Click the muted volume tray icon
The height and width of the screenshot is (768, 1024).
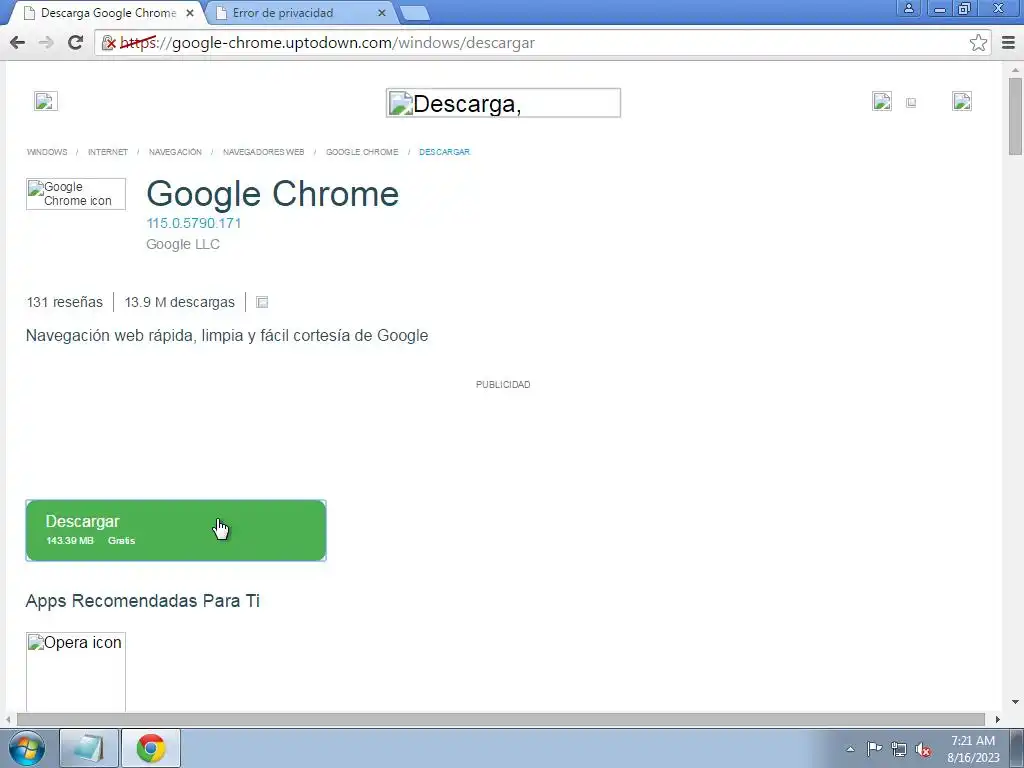tap(923, 749)
